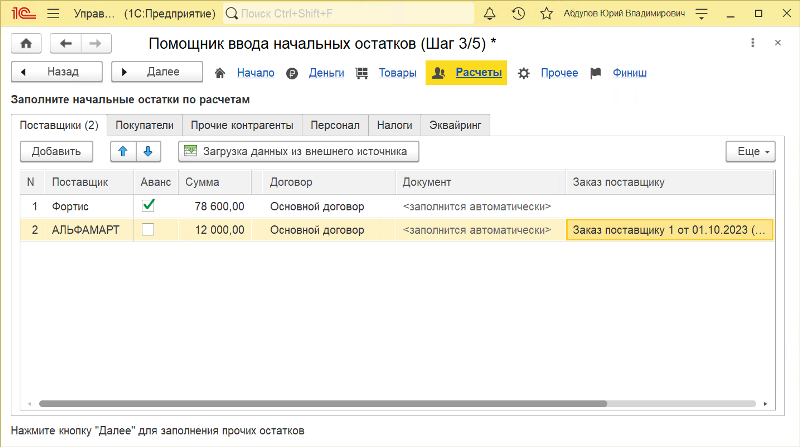800x447 pixels.
Task: Select Заказ поставщику 1 от 01.10.2023 cell
Action: tap(669, 230)
